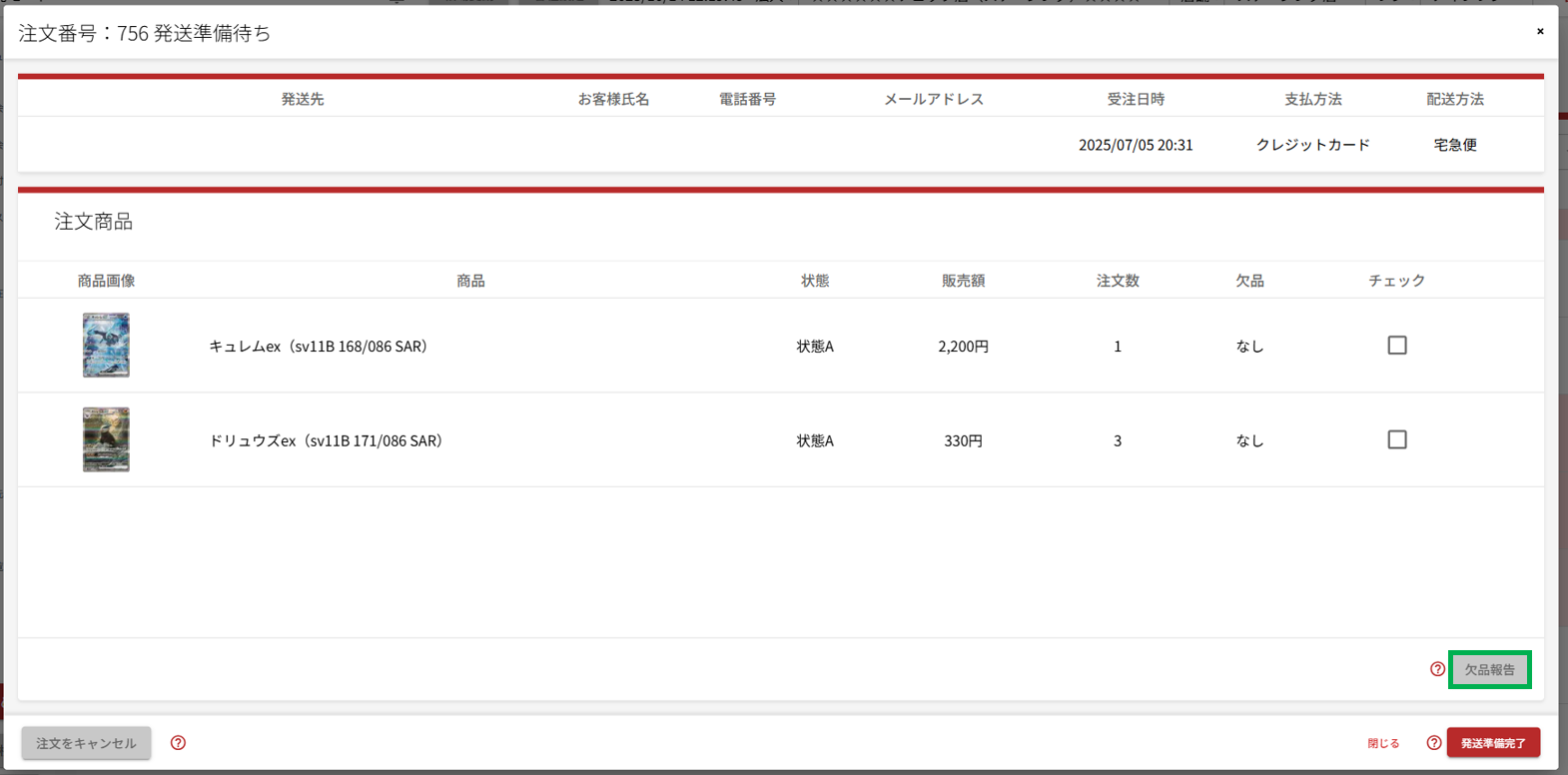Click the クレジットカード payment method value

[1312, 145]
